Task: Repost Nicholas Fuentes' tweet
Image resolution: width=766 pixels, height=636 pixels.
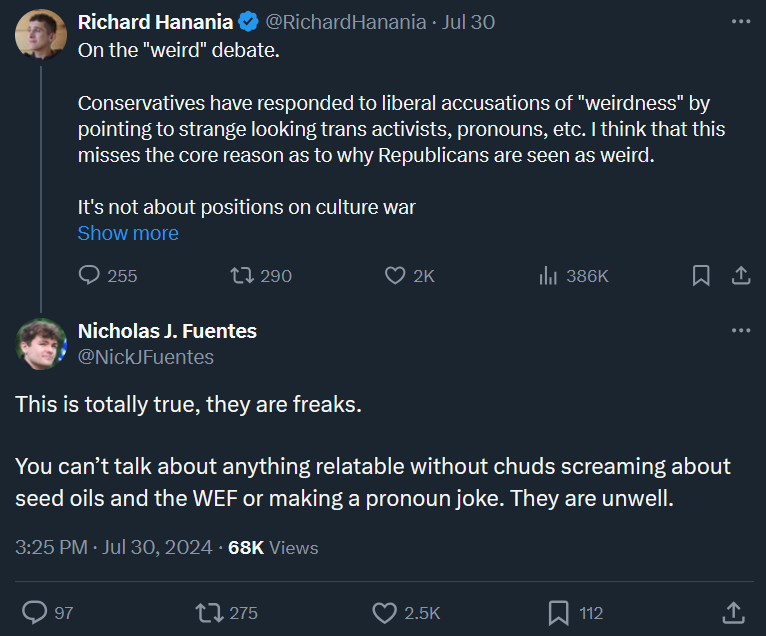Action: tap(210, 612)
